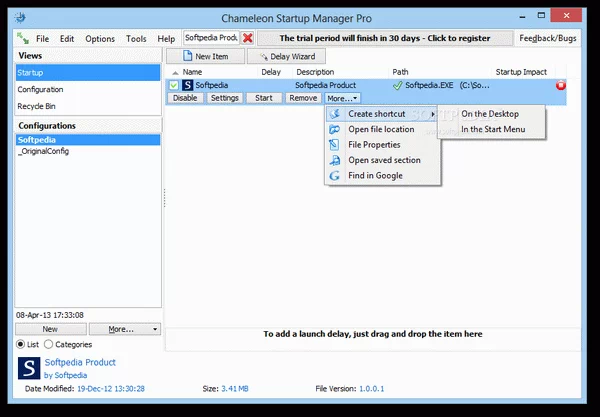600x417 pixels.
Task: Click the Softpedia Product description cell
Action: [x=325, y=85]
